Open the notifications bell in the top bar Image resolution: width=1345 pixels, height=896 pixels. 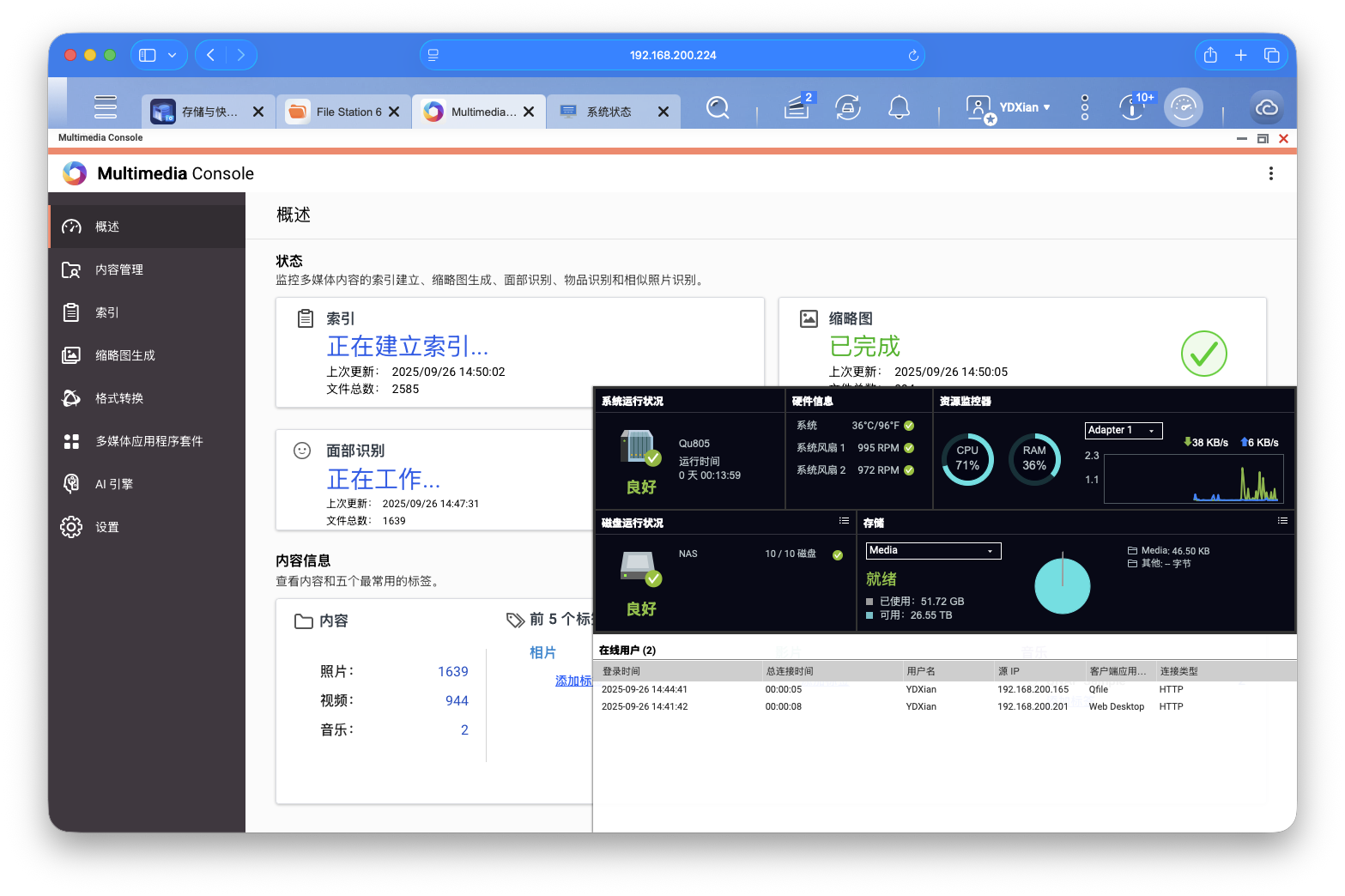pyautogui.click(x=899, y=106)
